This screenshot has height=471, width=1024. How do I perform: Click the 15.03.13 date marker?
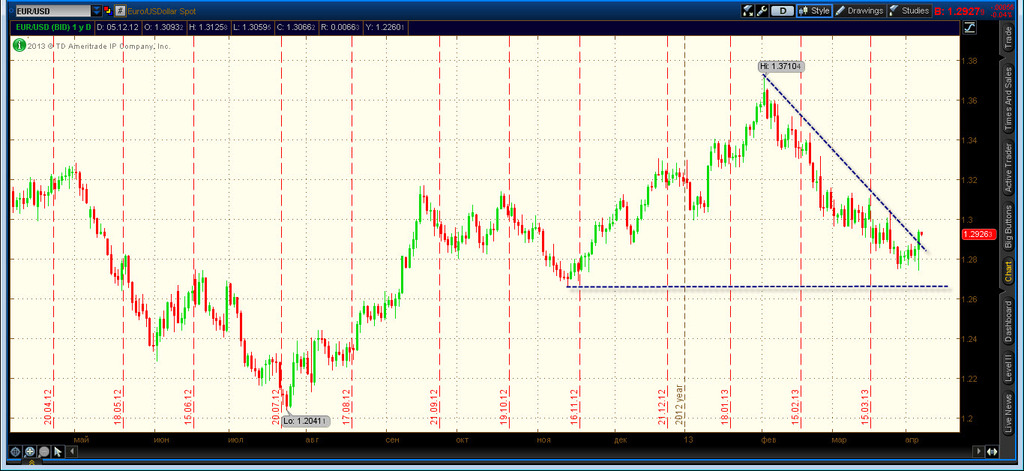pos(865,408)
